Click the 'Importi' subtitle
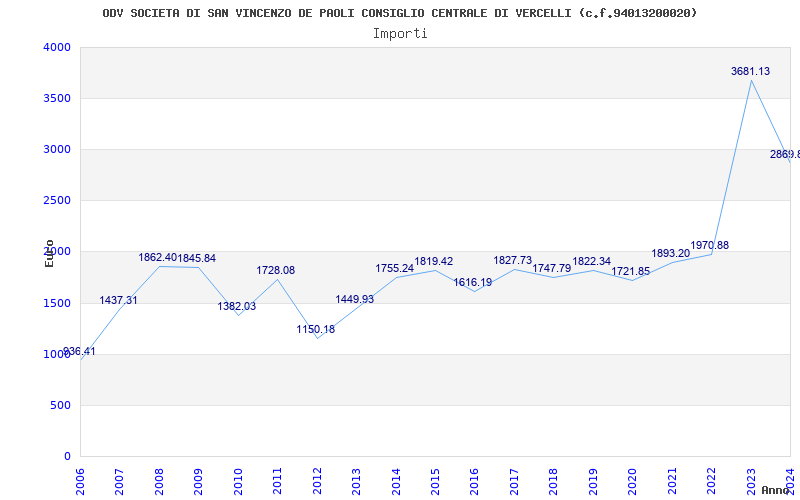 [400, 34]
